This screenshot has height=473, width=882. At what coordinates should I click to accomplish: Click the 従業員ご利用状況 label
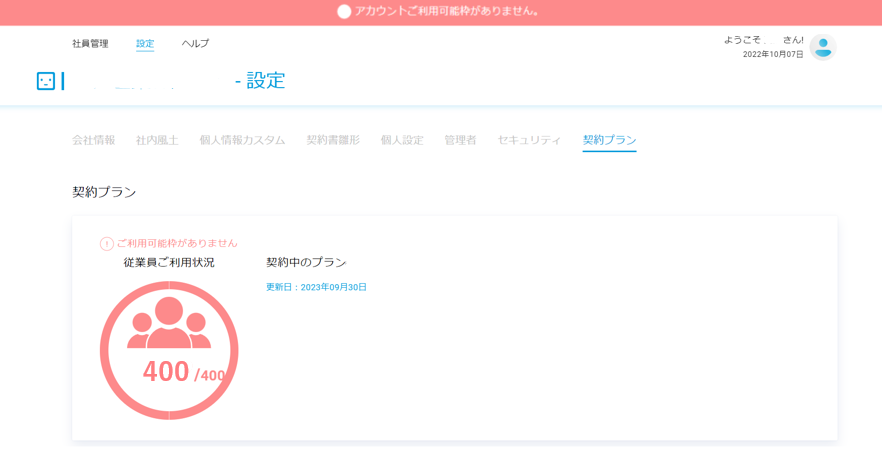(169, 263)
